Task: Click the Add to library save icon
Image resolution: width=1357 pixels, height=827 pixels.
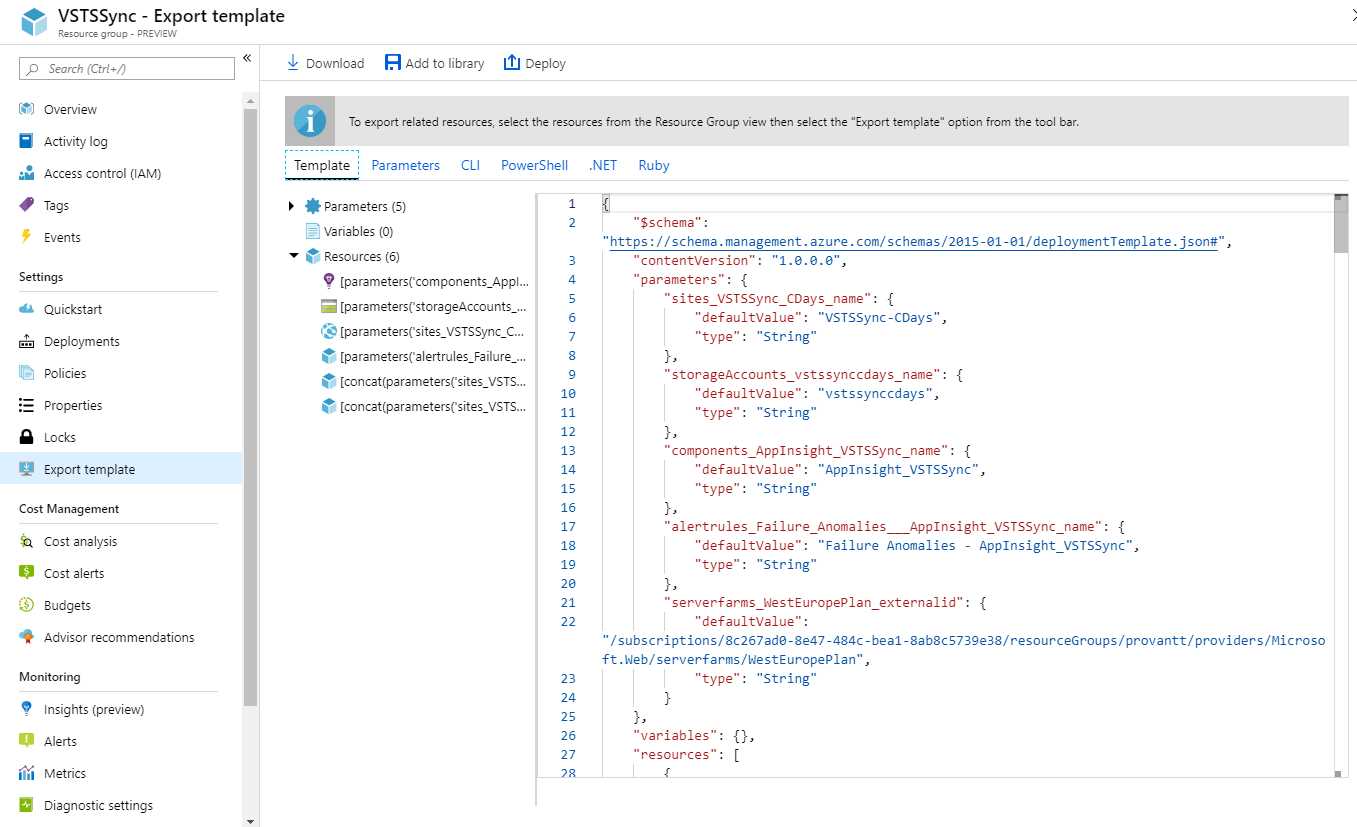Action: pos(393,62)
